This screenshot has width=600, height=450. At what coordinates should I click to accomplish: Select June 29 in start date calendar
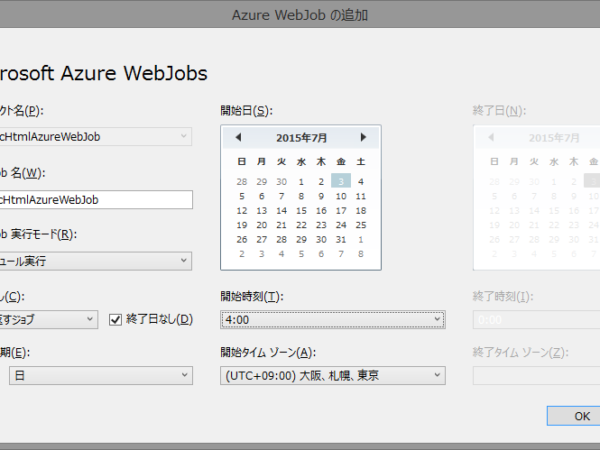[x=261, y=181]
